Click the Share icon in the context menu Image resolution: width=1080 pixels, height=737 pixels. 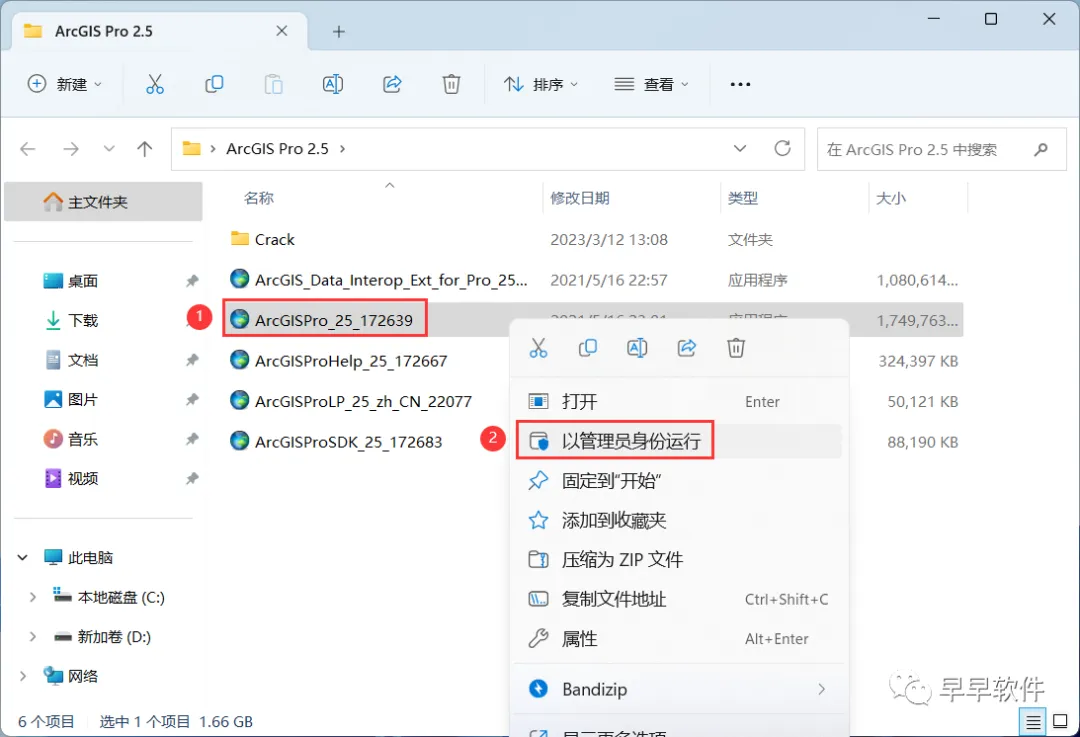pos(687,348)
